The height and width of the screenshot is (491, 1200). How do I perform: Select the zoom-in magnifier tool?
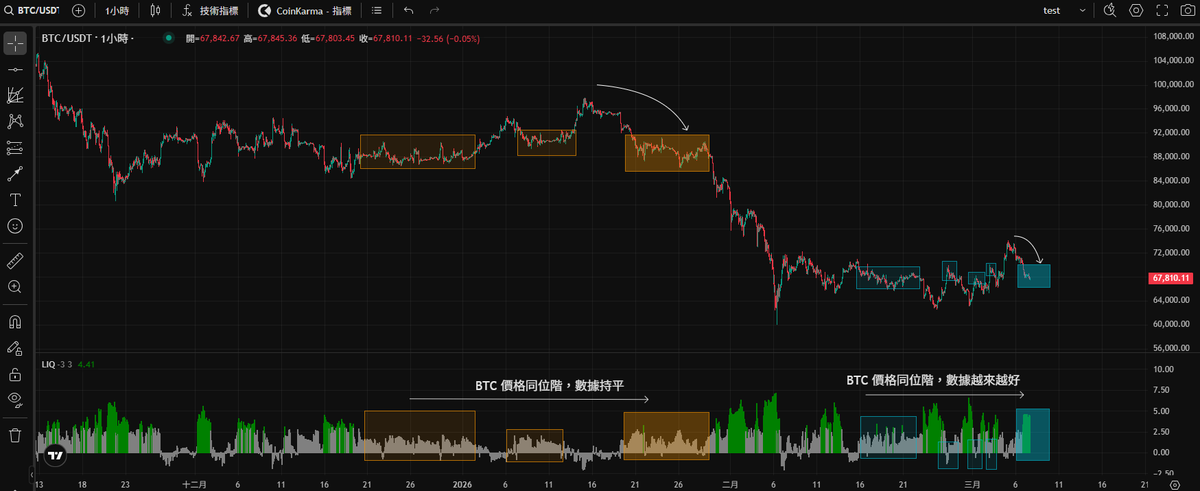tap(15, 286)
